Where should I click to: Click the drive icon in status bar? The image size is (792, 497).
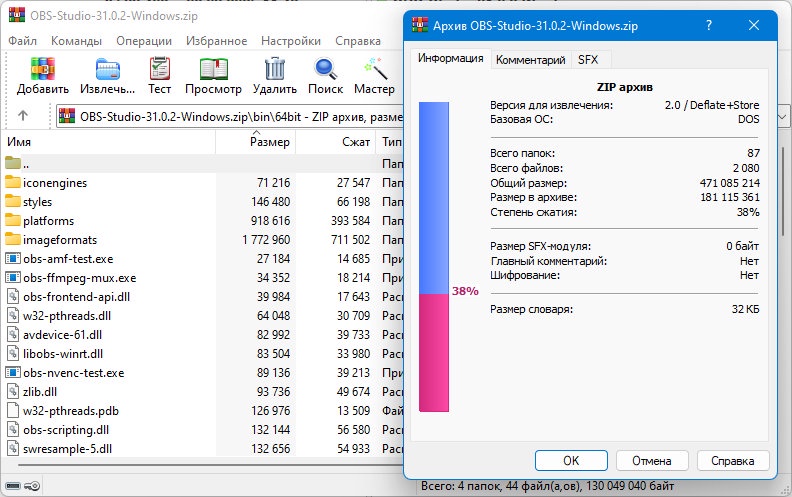tap(13, 486)
